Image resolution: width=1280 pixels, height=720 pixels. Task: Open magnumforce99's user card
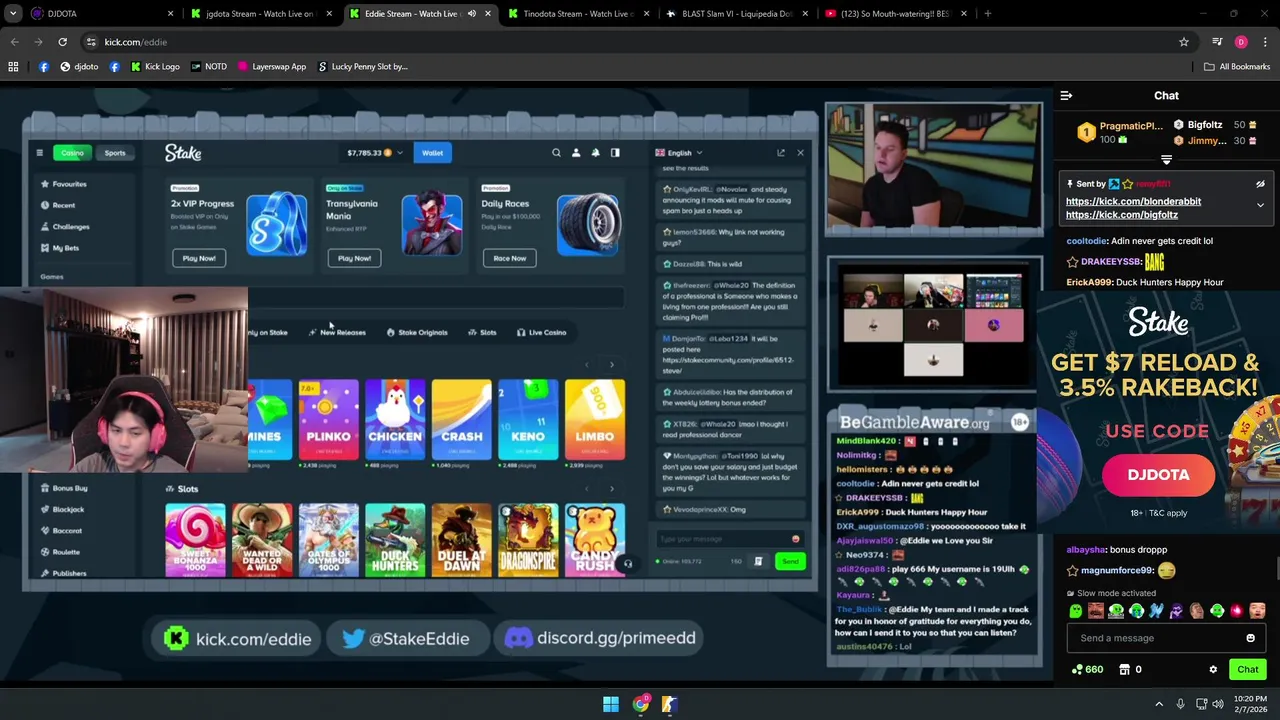point(1117,570)
